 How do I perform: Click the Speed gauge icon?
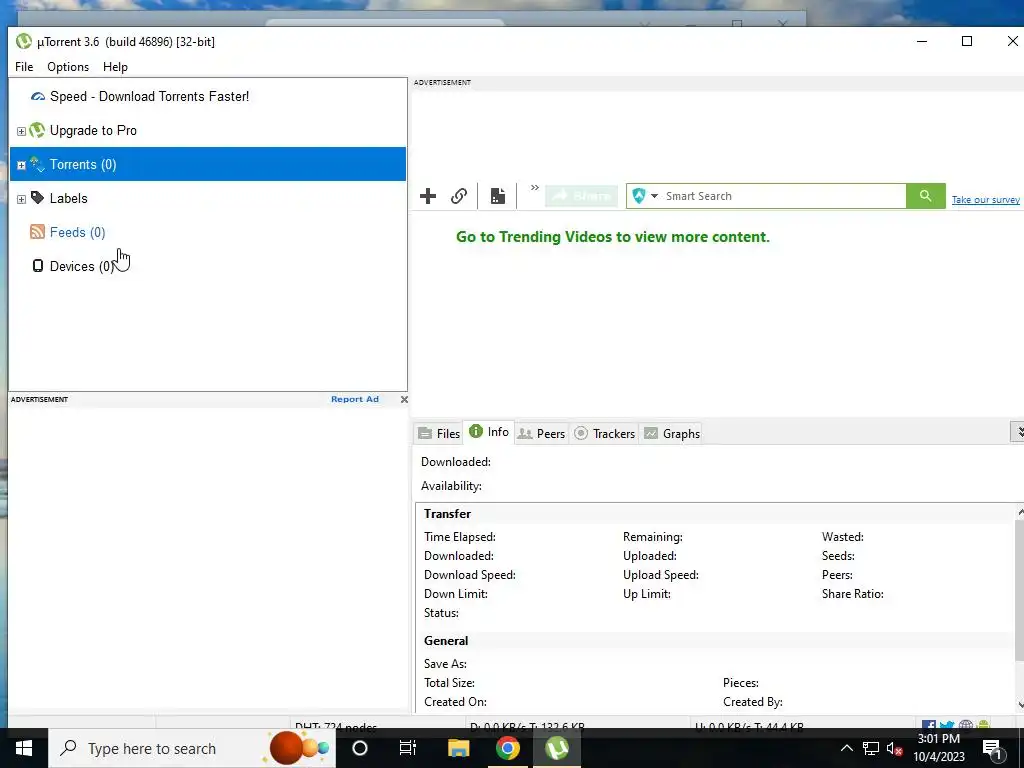tap(38, 97)
